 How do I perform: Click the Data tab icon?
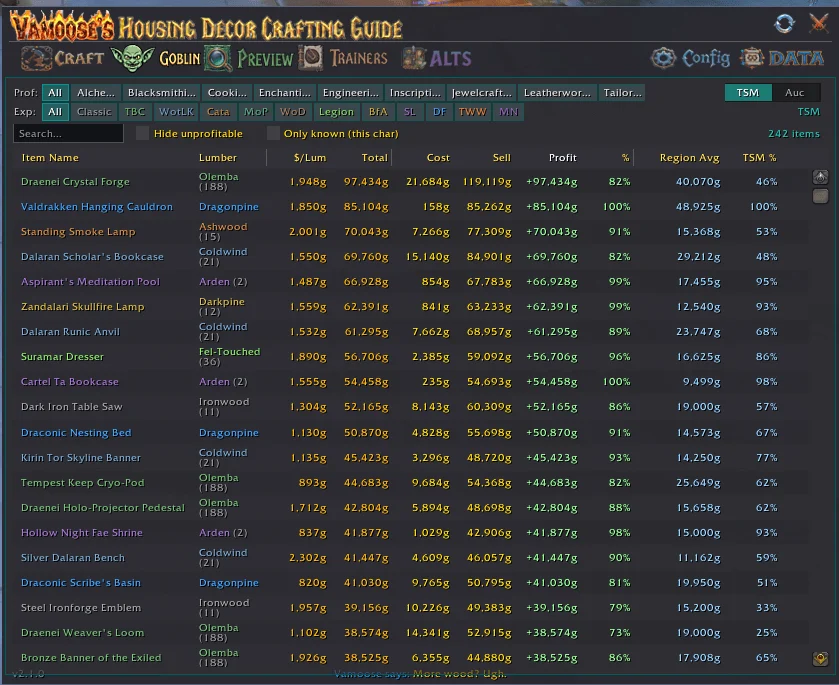pos(752,58)
